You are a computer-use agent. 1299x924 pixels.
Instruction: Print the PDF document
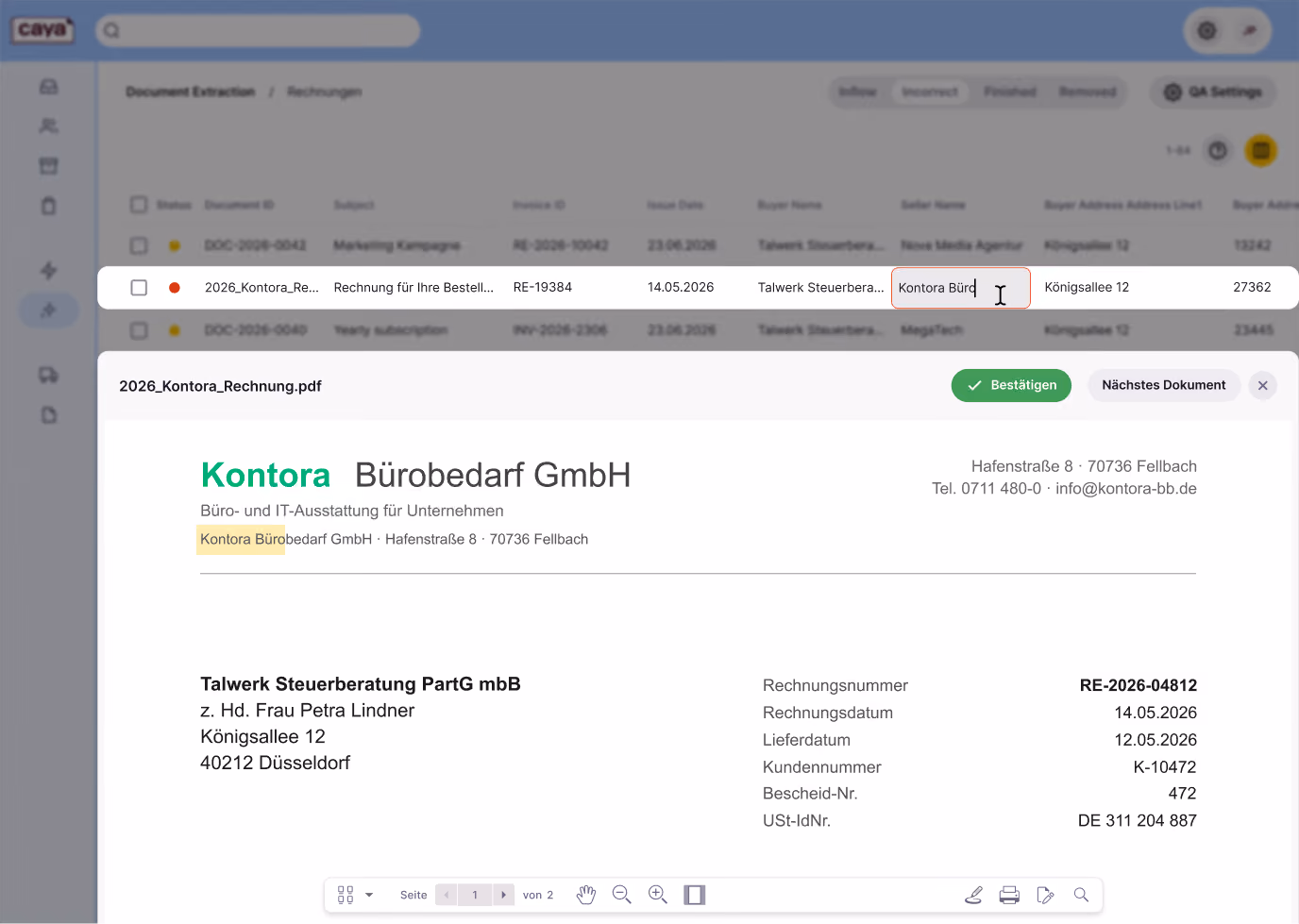coord(1009,895)
